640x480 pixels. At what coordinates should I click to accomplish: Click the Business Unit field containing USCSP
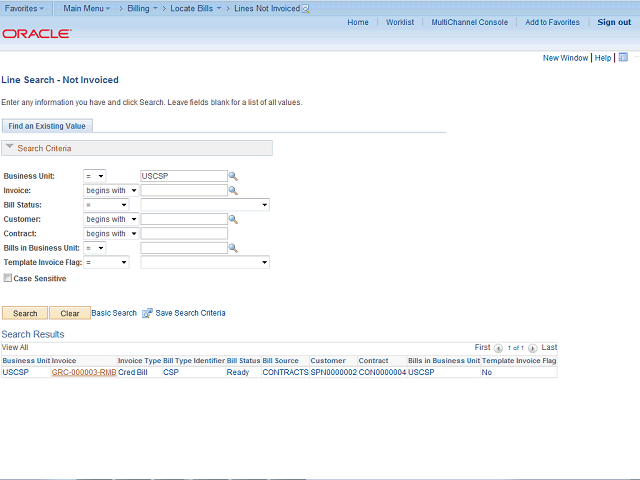tap(184, 176)
